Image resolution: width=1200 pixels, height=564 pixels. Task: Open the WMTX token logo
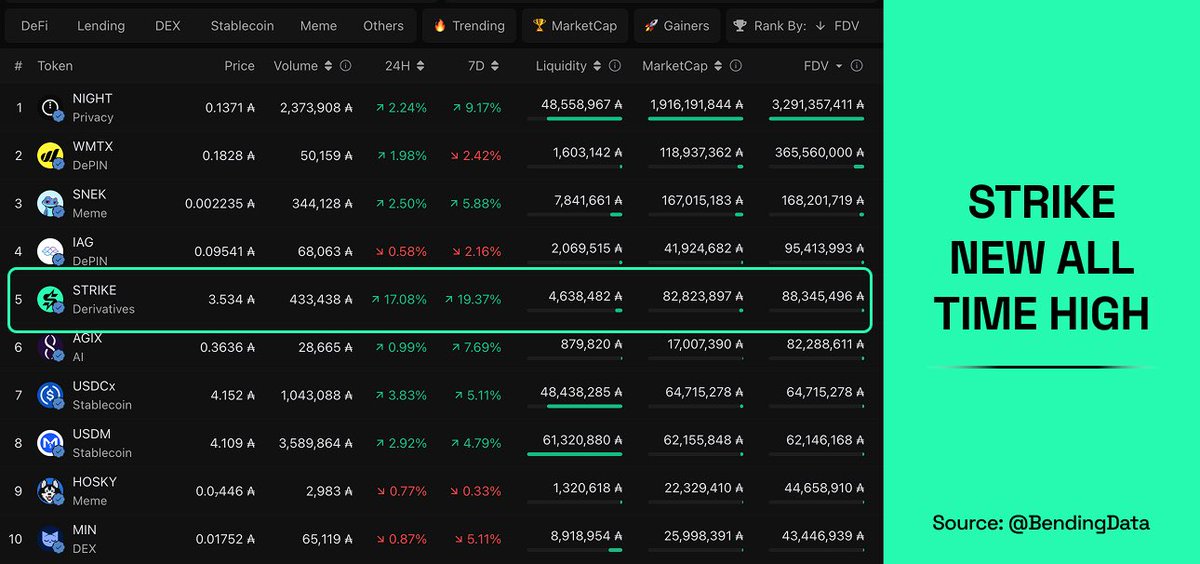(x=51, y=156)
